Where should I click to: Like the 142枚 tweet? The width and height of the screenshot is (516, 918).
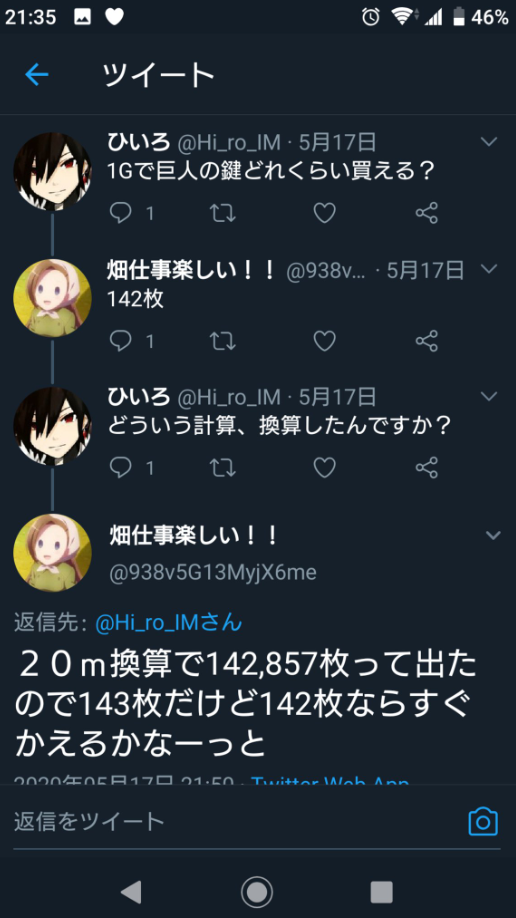[324, 341]
